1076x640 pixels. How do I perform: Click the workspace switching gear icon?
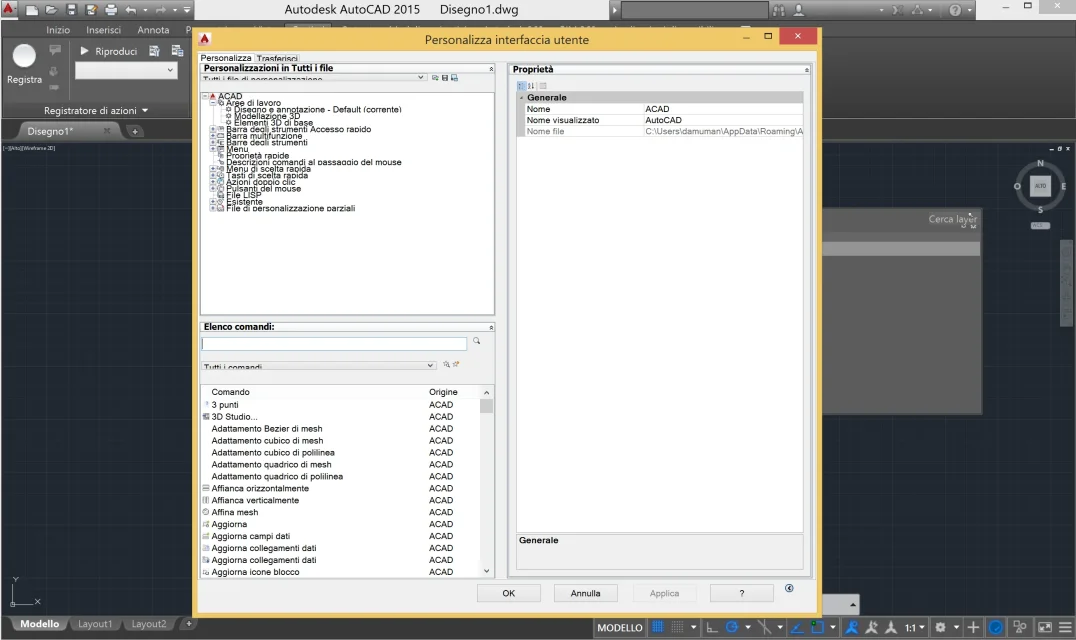[940, 627]
